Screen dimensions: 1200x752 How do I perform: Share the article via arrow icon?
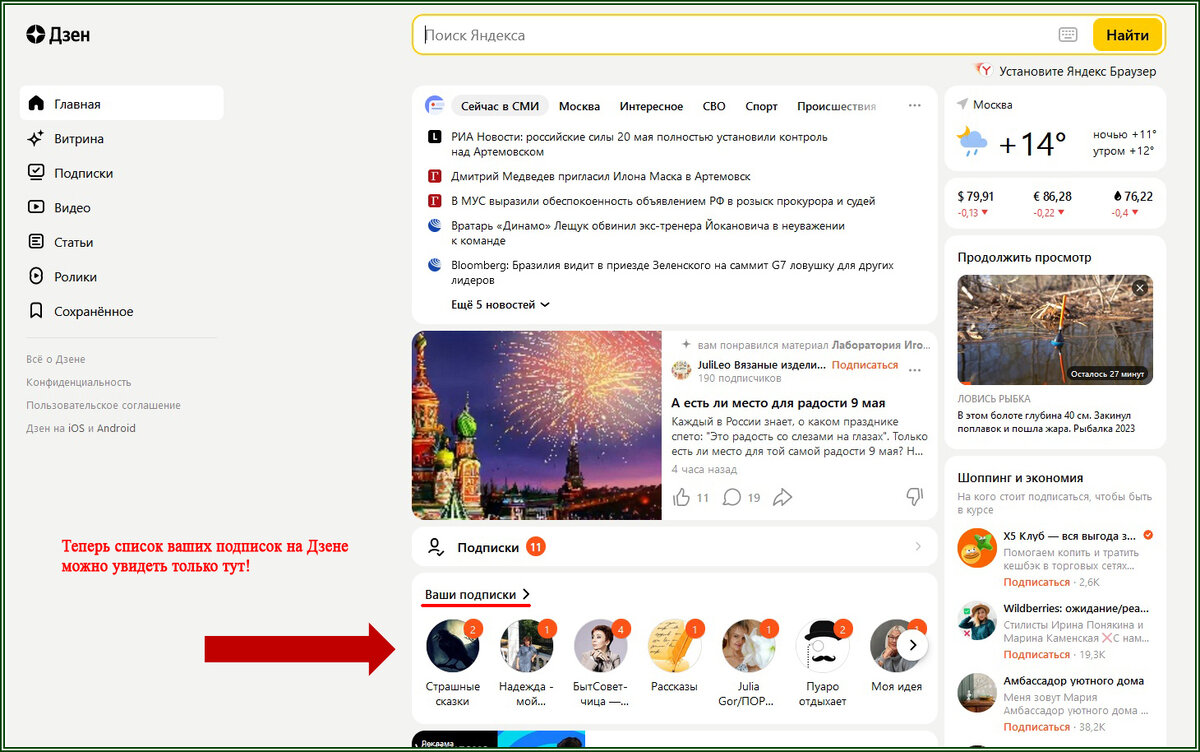[783, 497]
